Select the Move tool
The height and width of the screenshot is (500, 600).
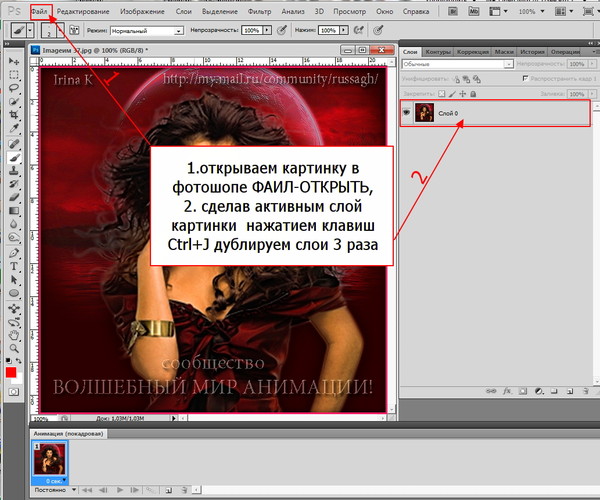click(14, 61)
